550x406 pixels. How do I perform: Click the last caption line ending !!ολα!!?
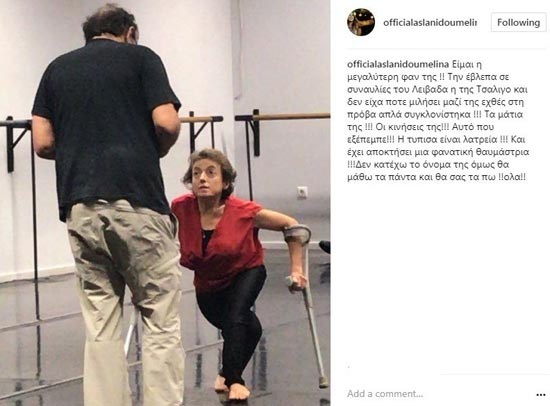437,177
